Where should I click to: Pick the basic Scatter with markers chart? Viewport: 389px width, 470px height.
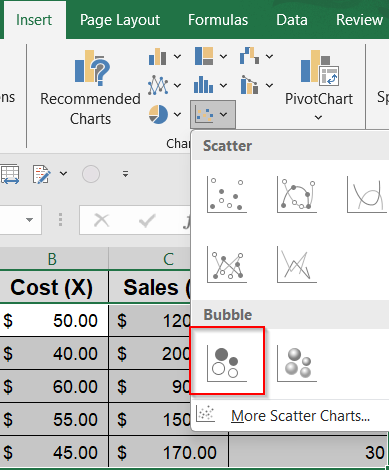pyautogui.click(x=227, y=194)
